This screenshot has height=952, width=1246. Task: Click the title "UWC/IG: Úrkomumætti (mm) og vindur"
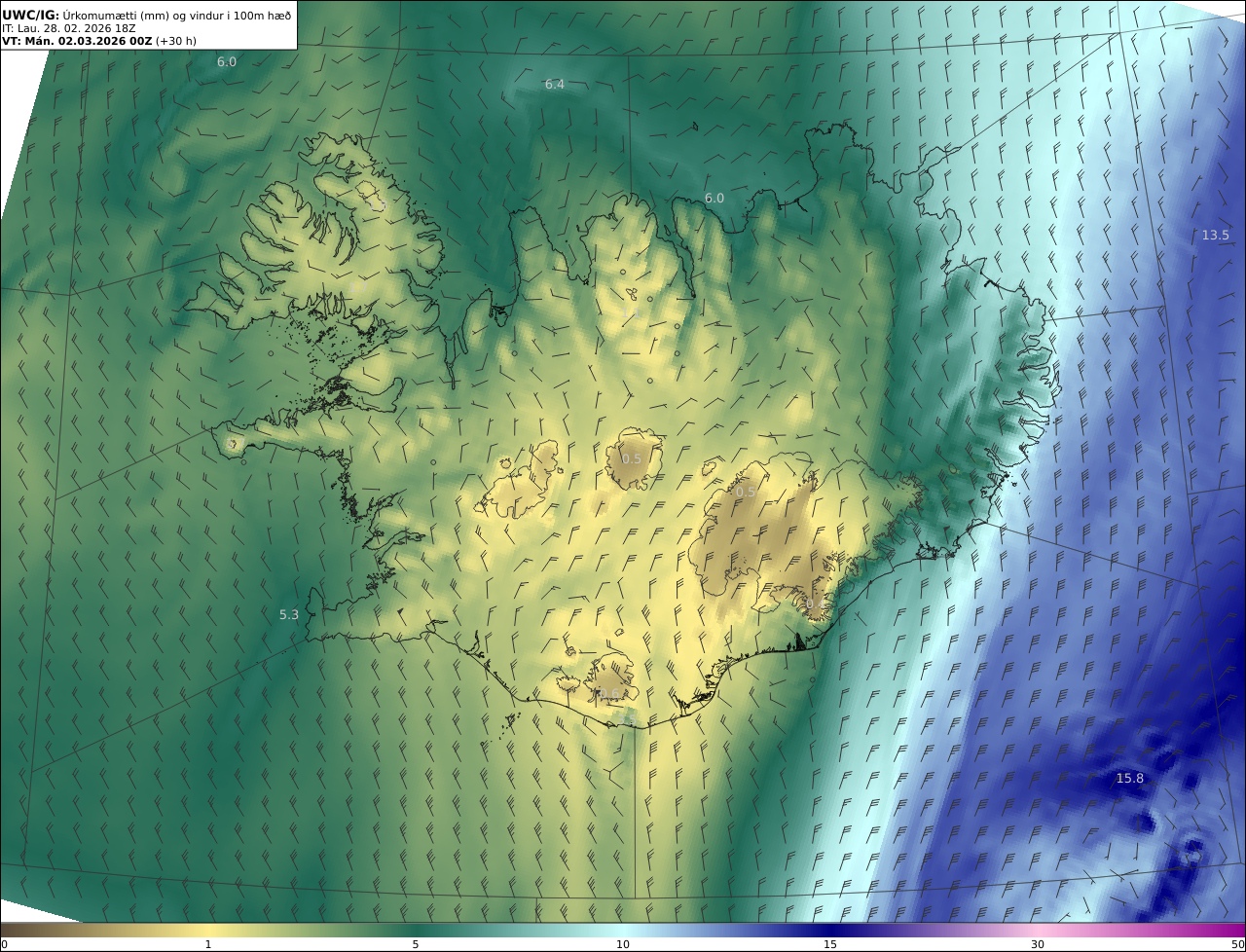point(114,15)
